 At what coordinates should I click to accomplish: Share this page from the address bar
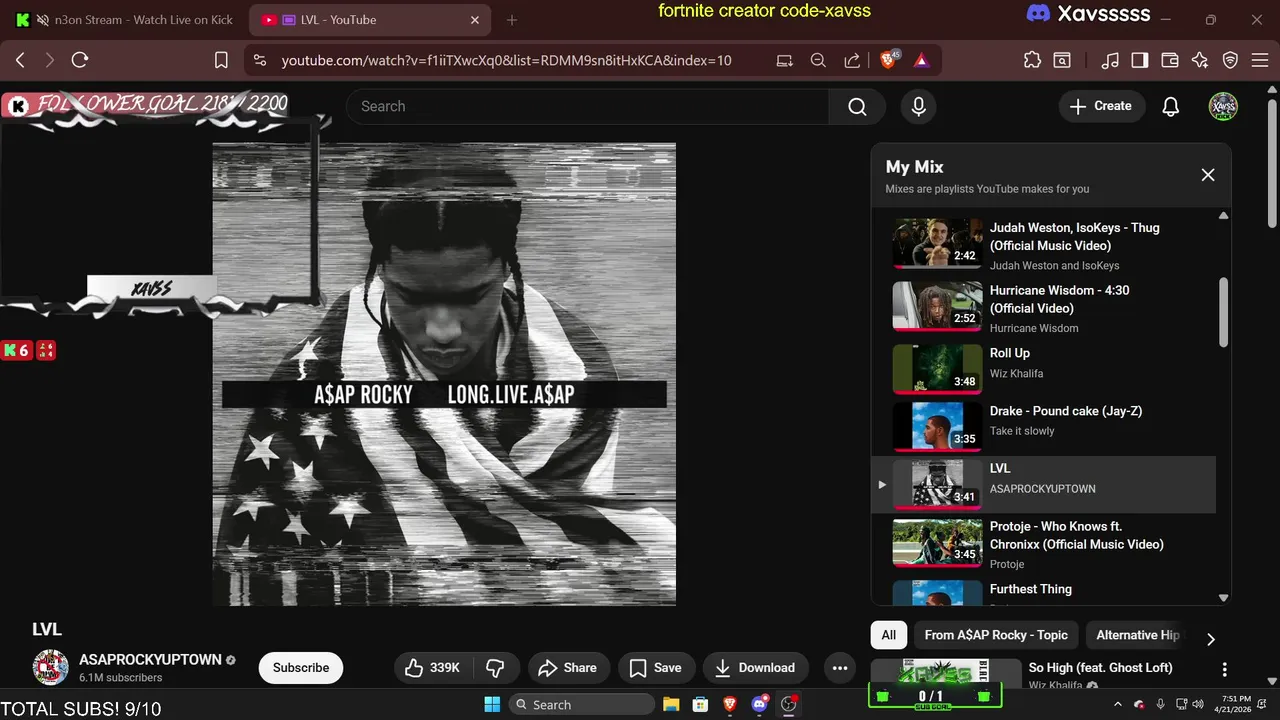click(x=852, y=60)
